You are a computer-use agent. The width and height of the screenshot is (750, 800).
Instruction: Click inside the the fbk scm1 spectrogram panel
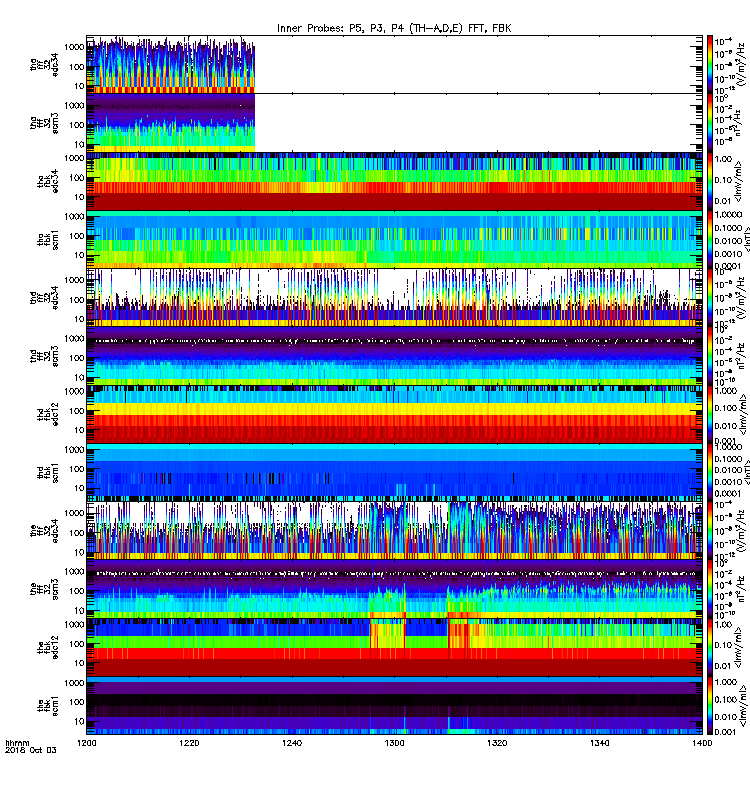394,706
